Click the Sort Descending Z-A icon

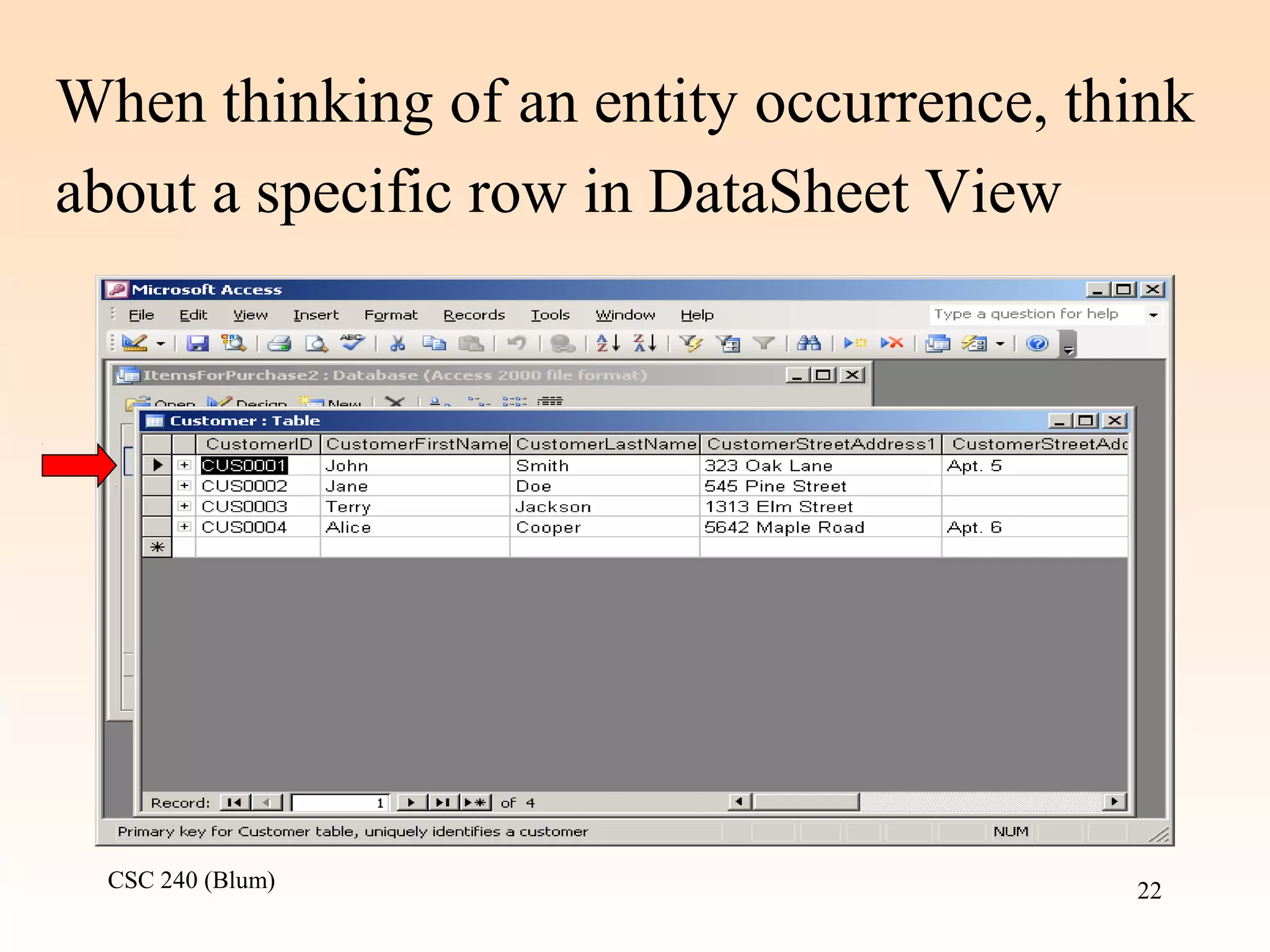click(x=645, y=343)
